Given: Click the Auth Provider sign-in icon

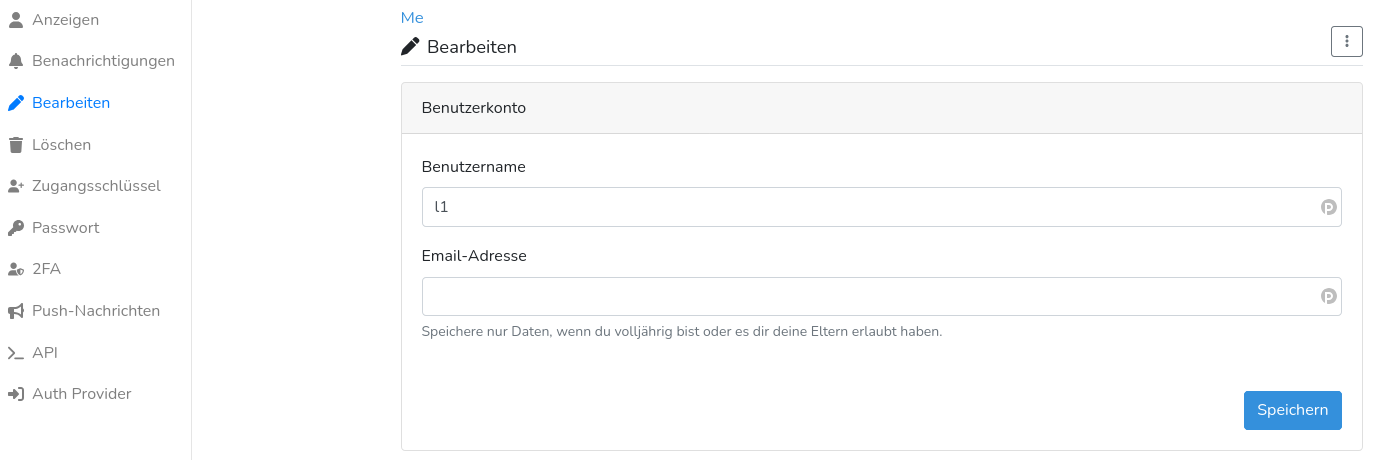Looking at the screenshot, I should pyautogui.click(x=15, y=394).
